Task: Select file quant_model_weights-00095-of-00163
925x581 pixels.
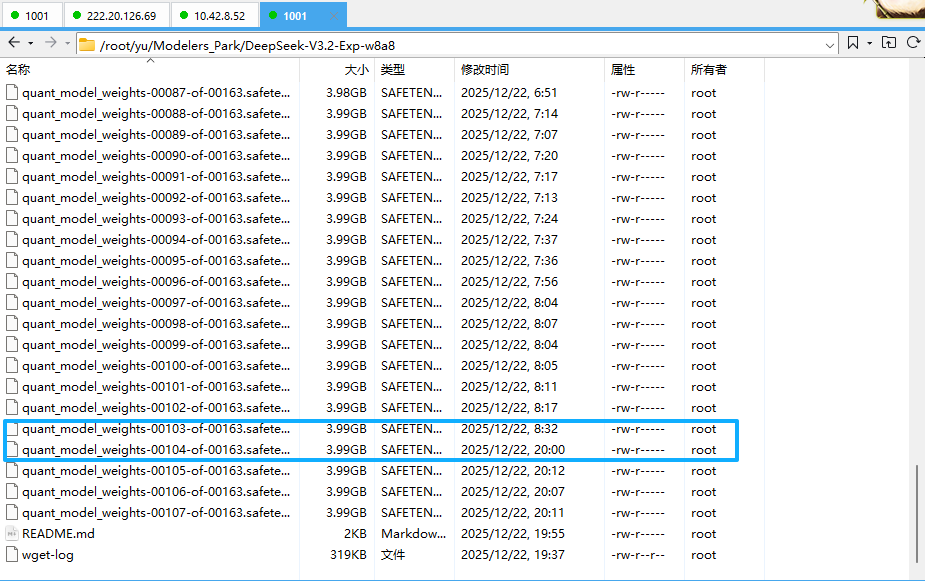Action: 156,261
